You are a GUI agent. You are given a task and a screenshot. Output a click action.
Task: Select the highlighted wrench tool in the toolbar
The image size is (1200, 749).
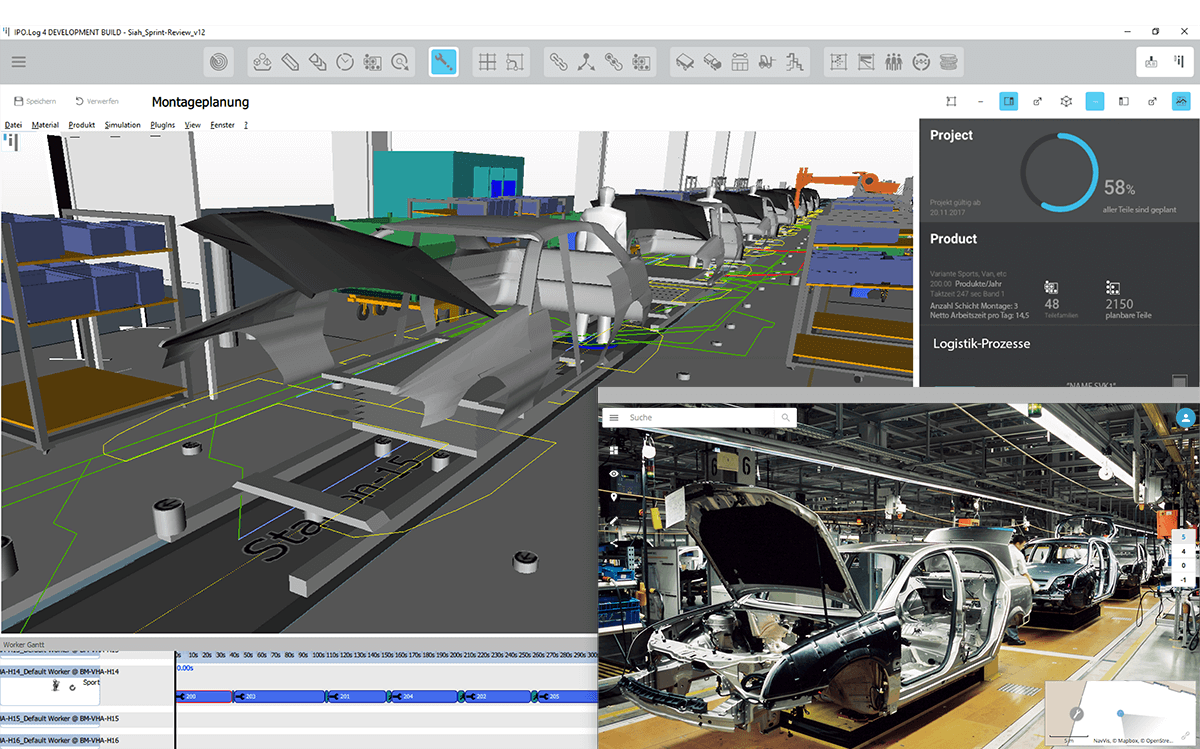coord(443,61)
